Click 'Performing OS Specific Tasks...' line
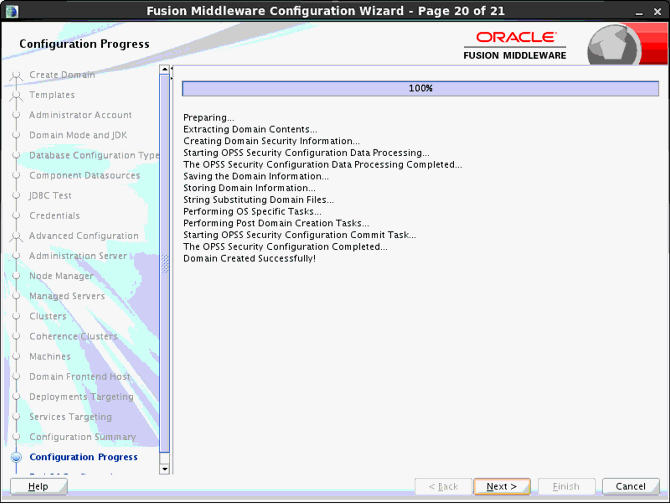The height and width of the screenshot is (504, 670). (252, 211)
